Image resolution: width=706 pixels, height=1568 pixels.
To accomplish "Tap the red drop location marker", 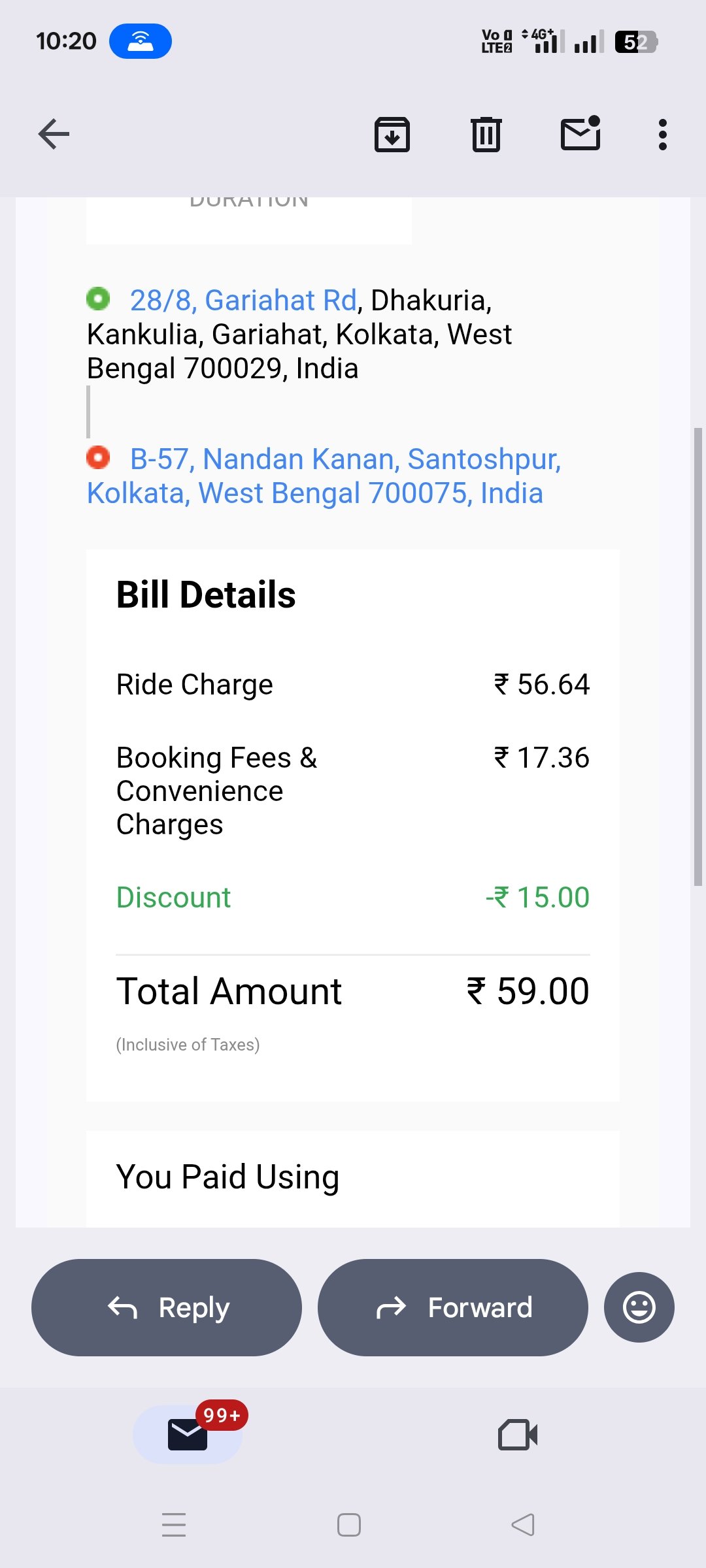I will coord(98,457).
